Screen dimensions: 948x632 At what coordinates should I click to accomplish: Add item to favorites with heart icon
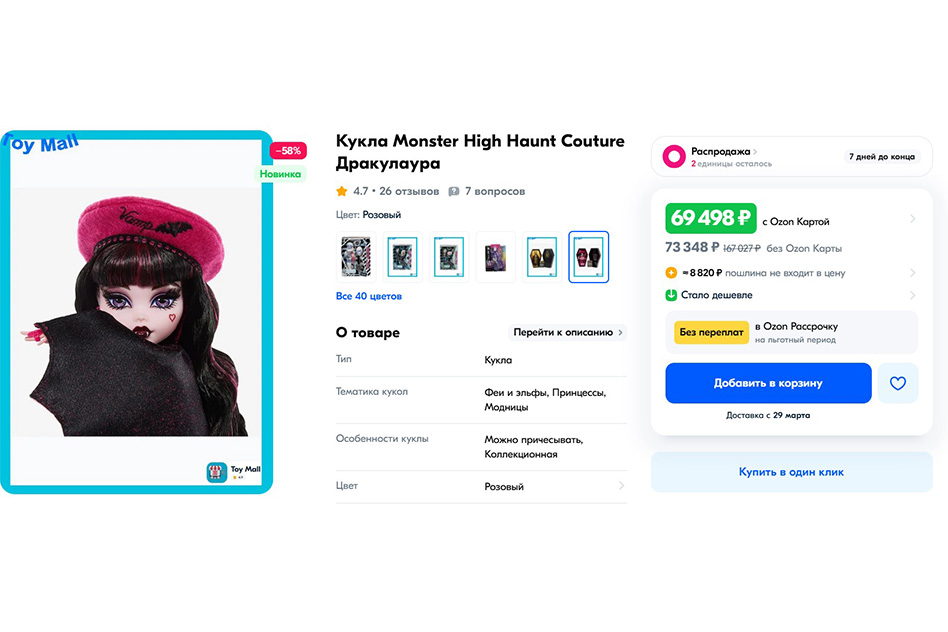tap(898, 383)
